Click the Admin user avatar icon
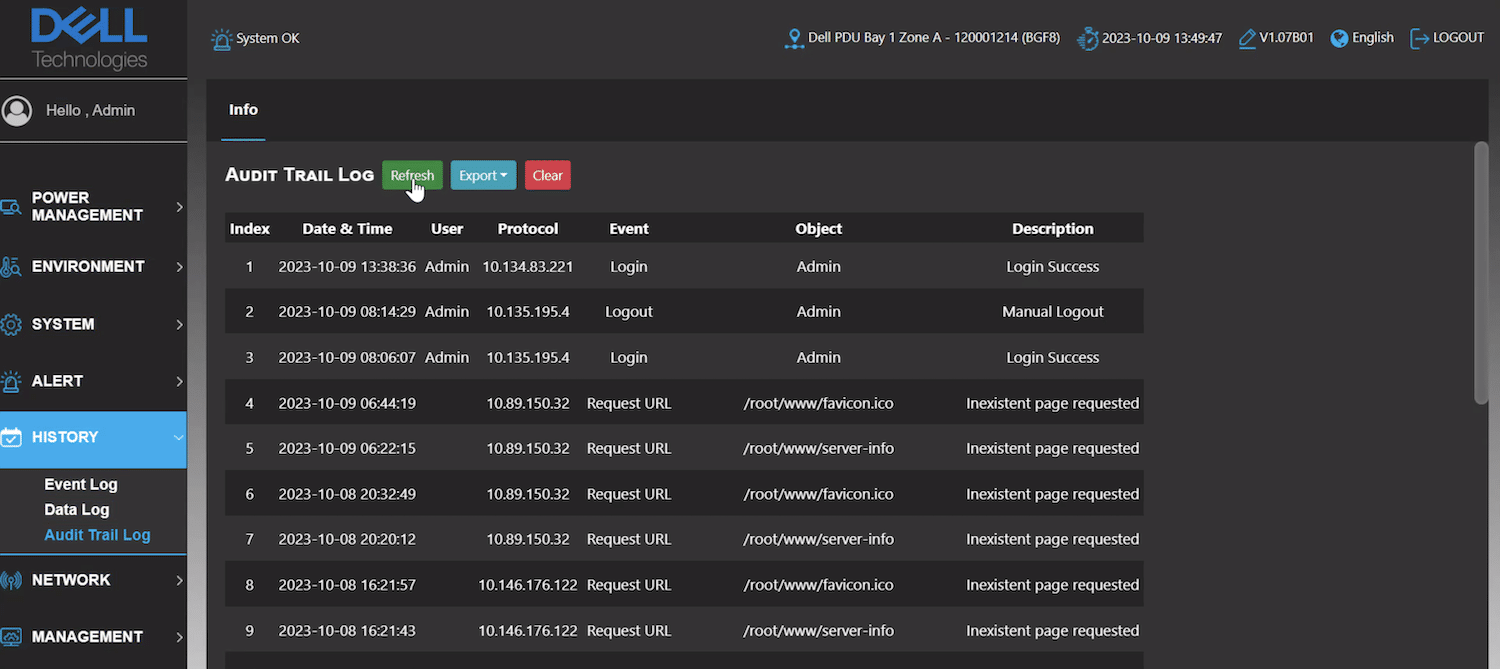Screen dimensions: 1500x669 tap(17, 110)
